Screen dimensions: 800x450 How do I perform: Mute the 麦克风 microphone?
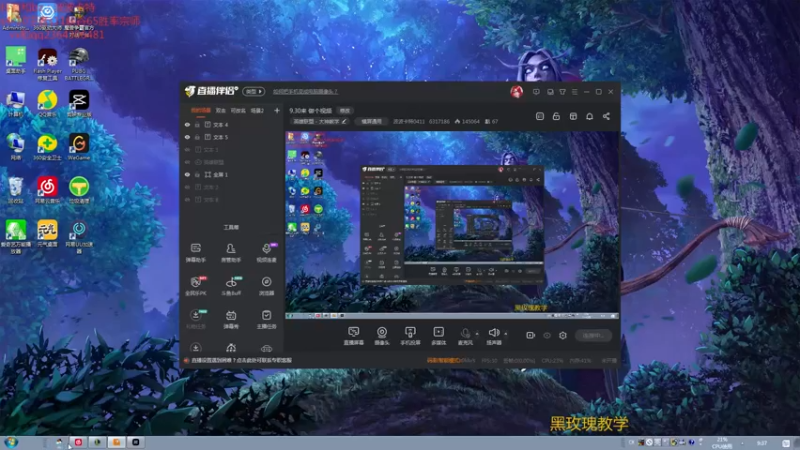[x=465, y=336]
